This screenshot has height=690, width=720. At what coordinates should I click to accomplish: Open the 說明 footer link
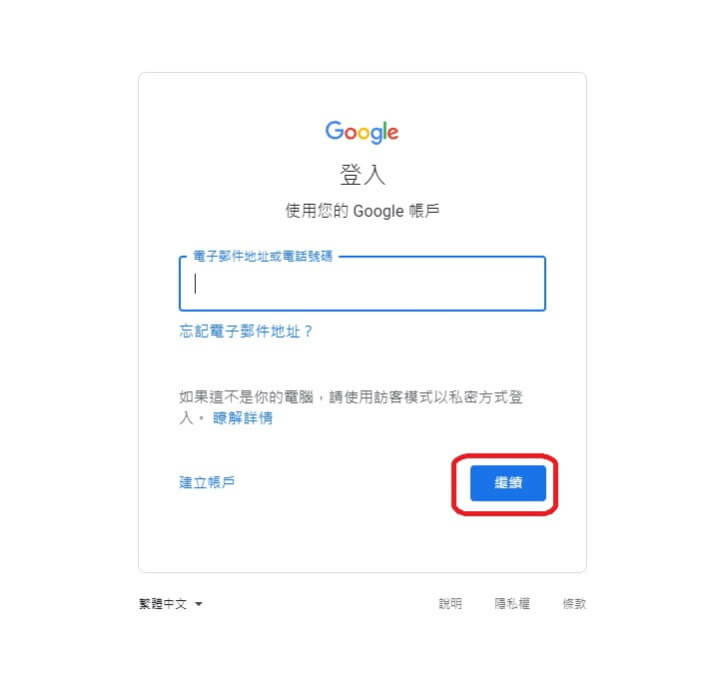(450, 603)
